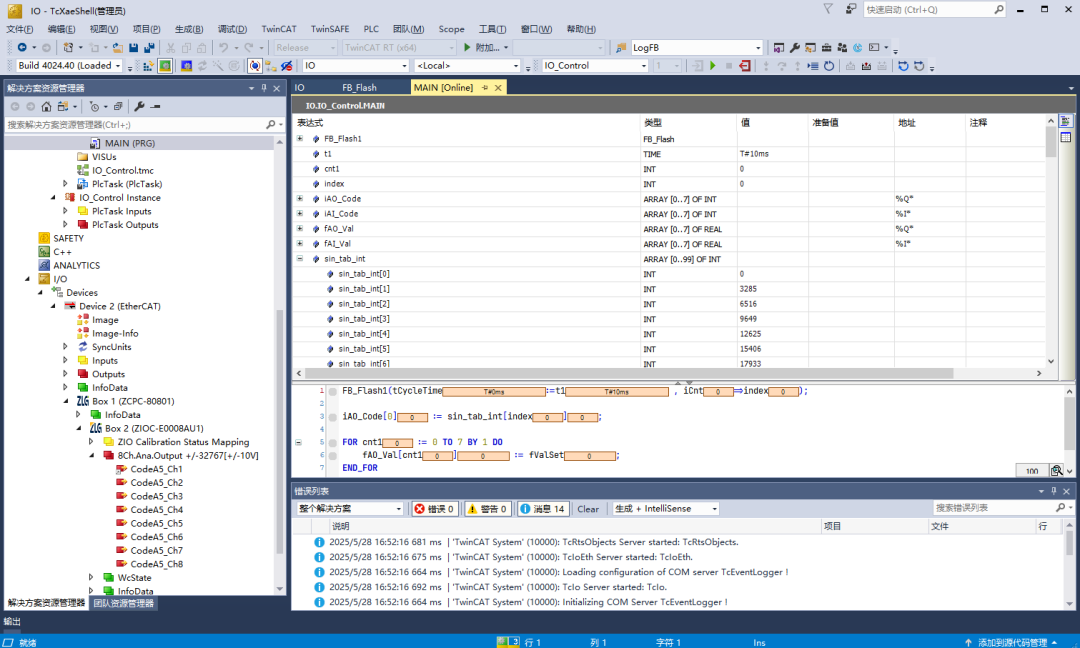The image size is (1080, 648).
Task: Toggle breakpoint on code line 3
Action: pos(333,417)
